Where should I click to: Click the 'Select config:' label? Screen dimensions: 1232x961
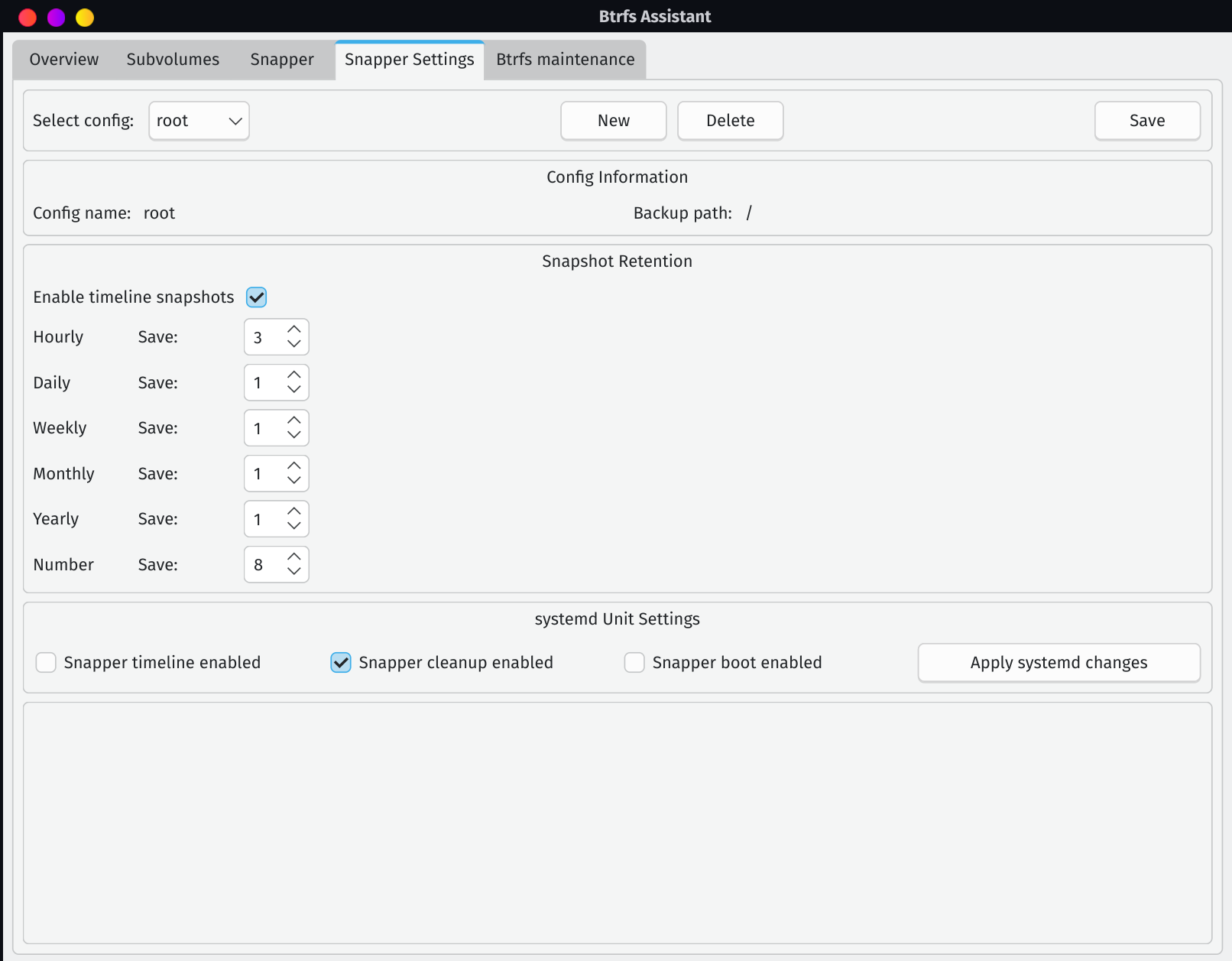click(83, 121)
